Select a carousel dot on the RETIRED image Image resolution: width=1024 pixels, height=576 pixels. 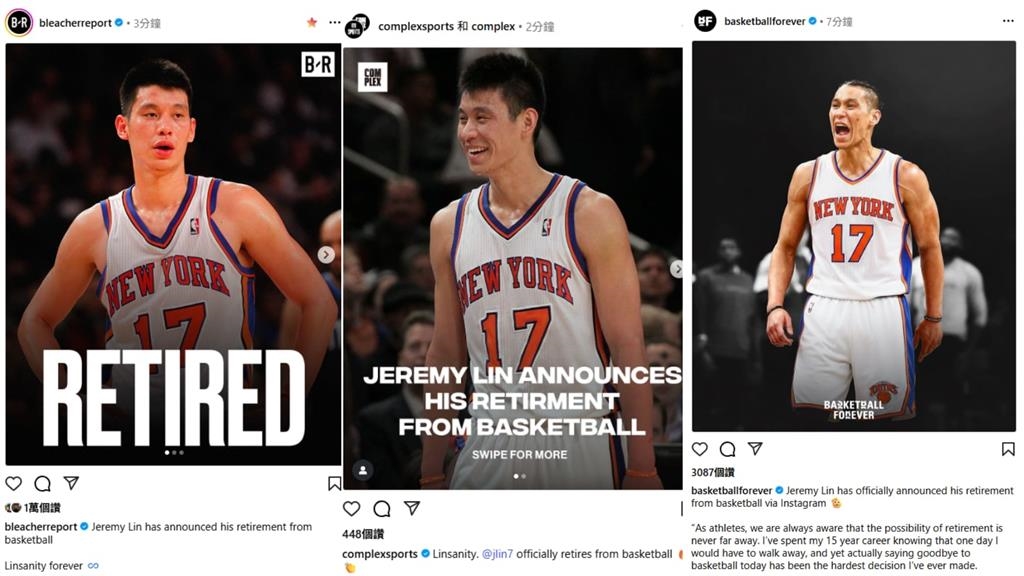click(174, 453)
